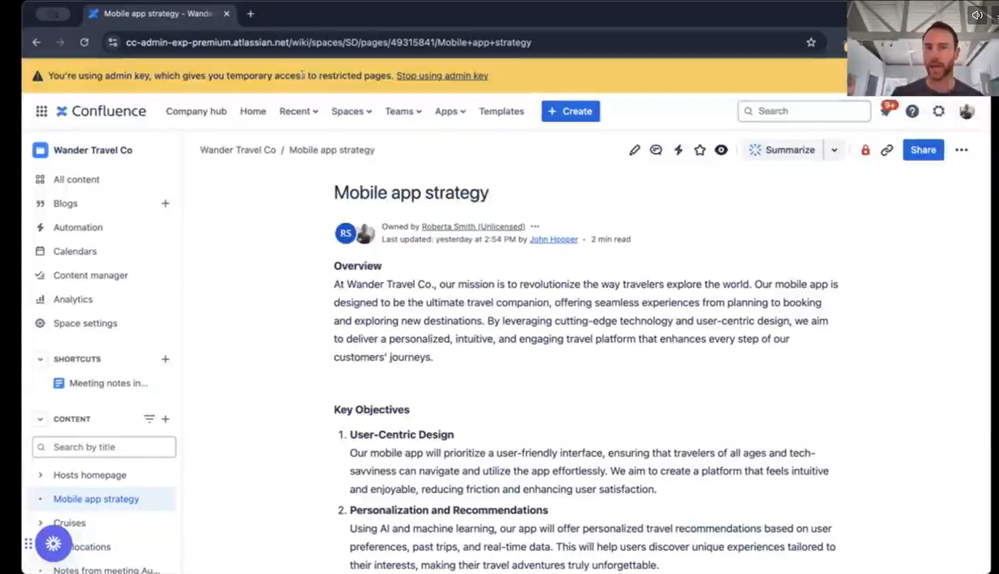Create content with Content plus icon
Viewport: 999px width, 574px height.
coord(166,419)
